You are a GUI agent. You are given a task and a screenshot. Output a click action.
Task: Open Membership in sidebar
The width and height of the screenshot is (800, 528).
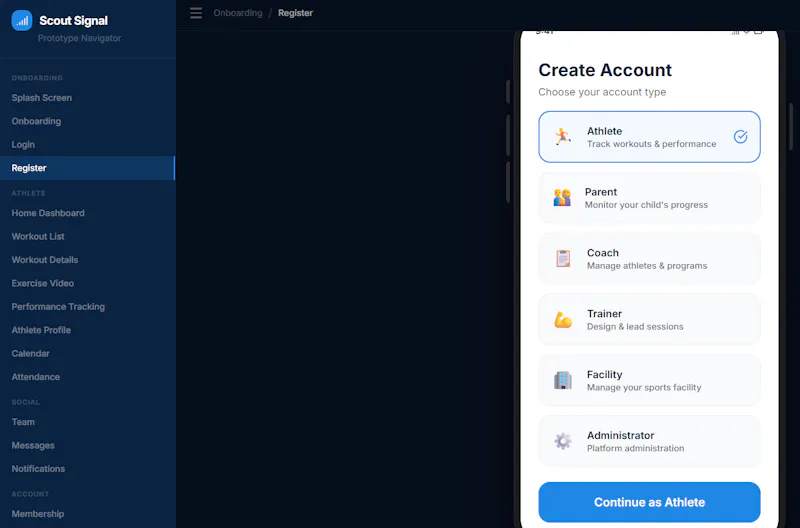point(88,514)
